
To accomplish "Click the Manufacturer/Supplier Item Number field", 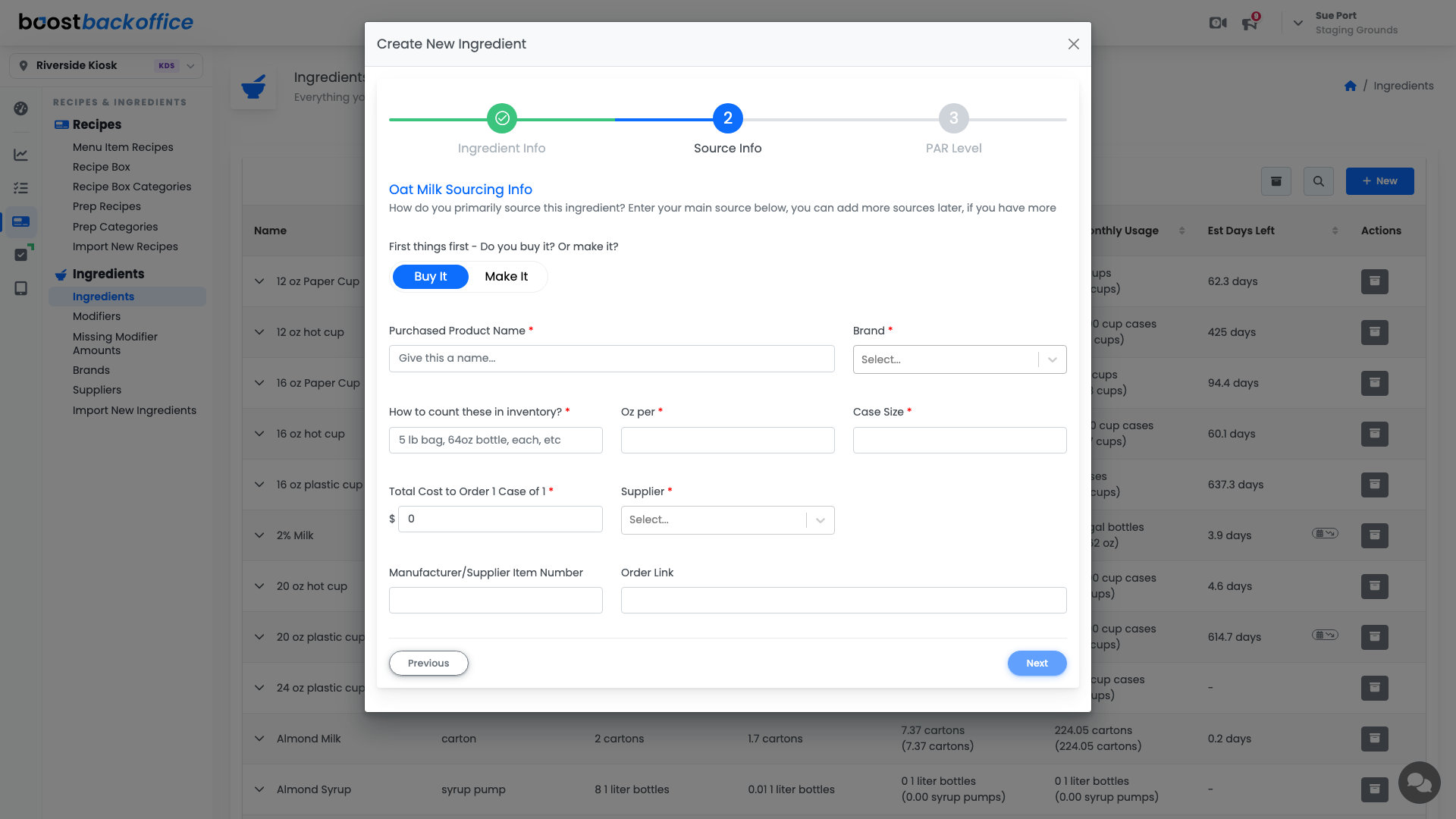I will (x=496, y=601).
